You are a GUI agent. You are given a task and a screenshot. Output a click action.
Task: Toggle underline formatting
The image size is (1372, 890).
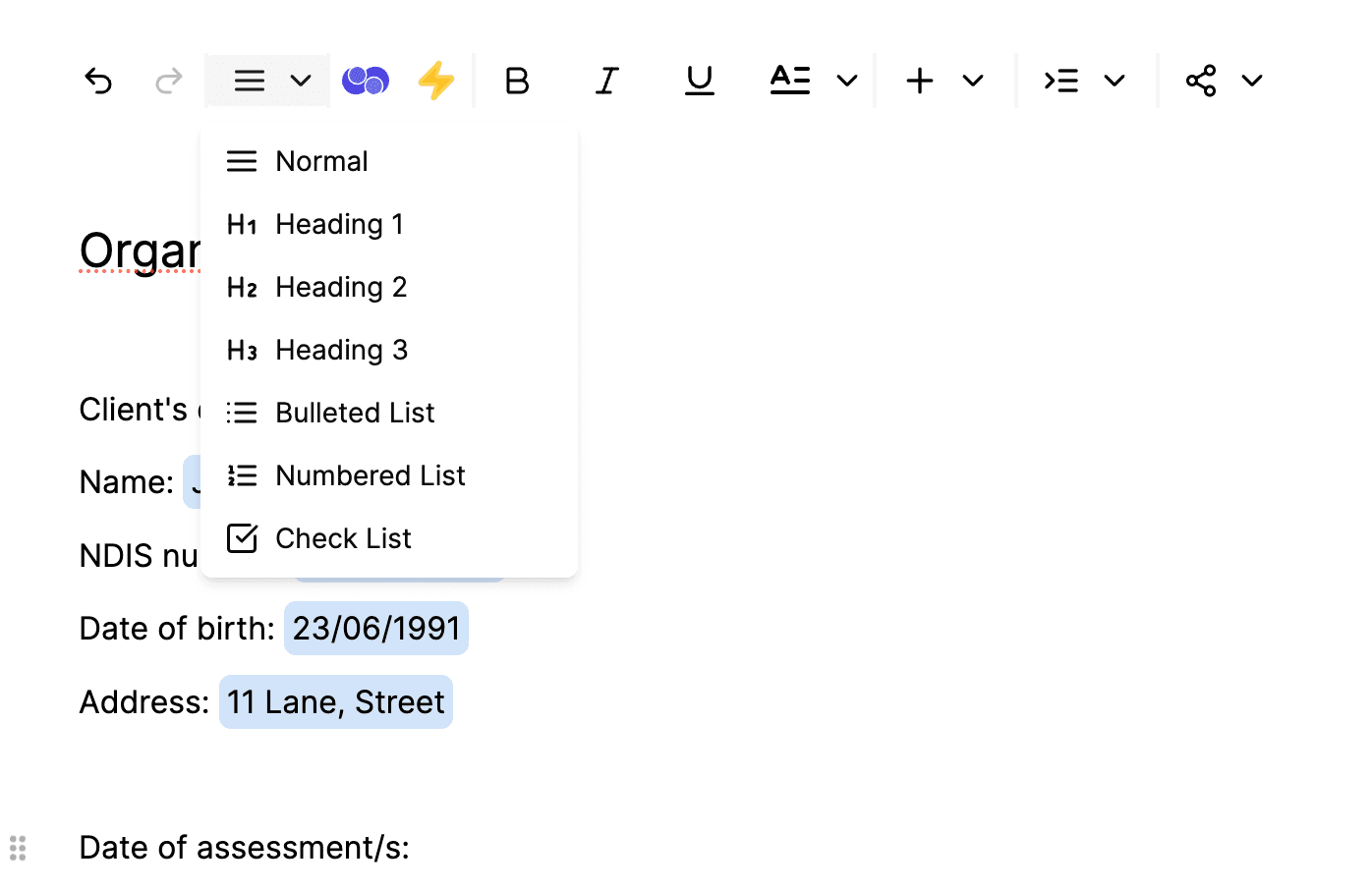pos(699,81)
